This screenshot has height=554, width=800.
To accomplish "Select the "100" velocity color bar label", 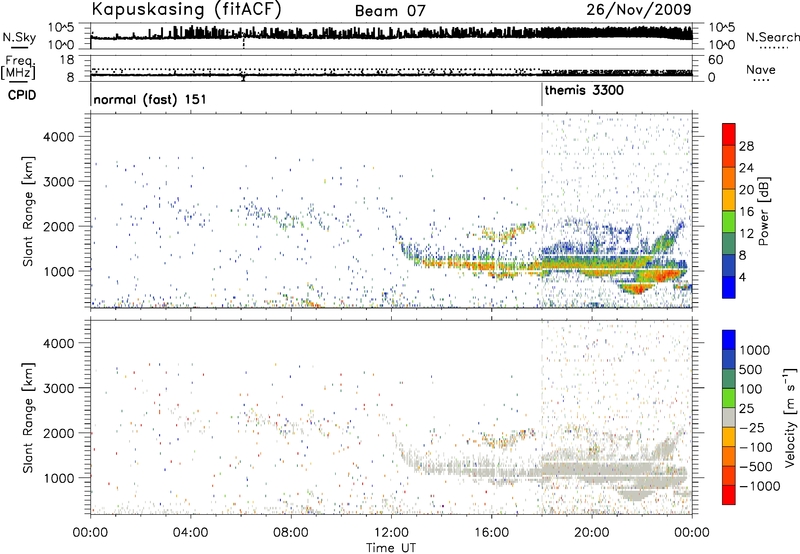I will [750, 389].
